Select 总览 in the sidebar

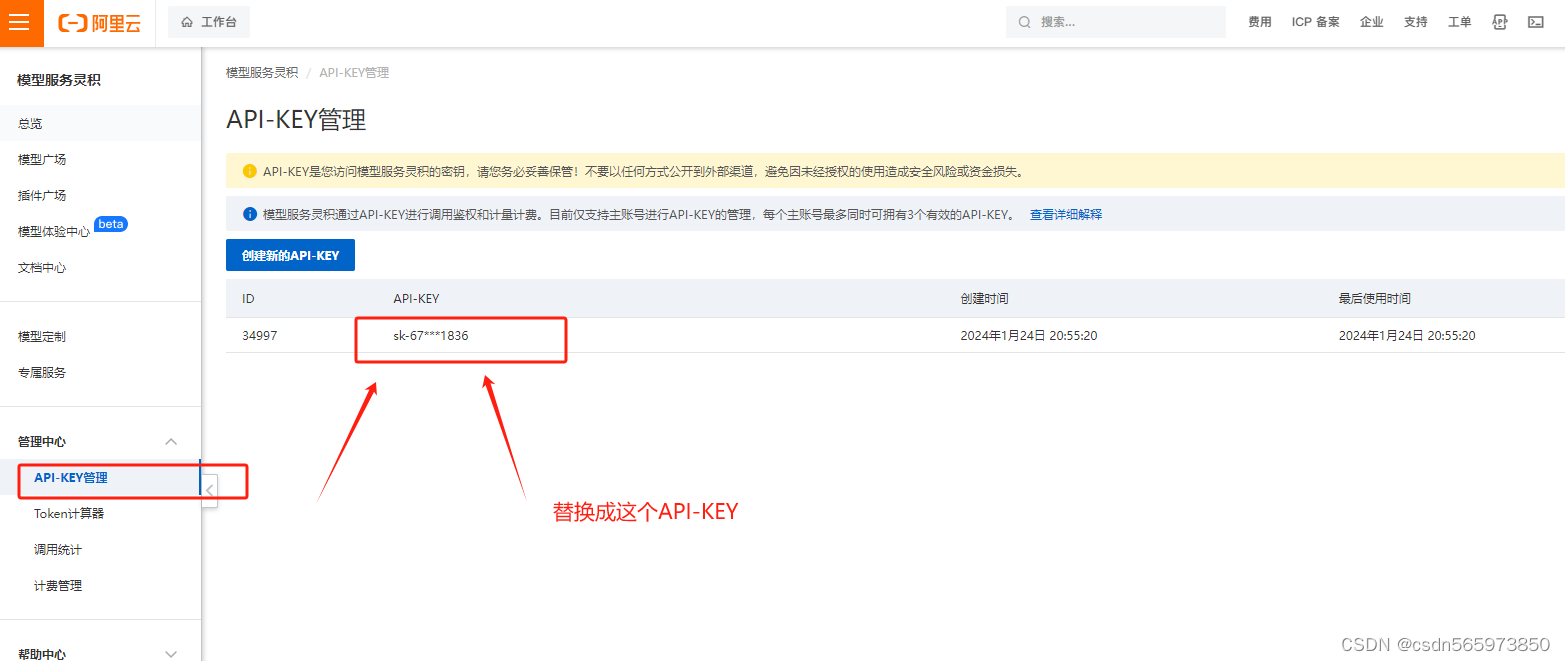point(100,123)
